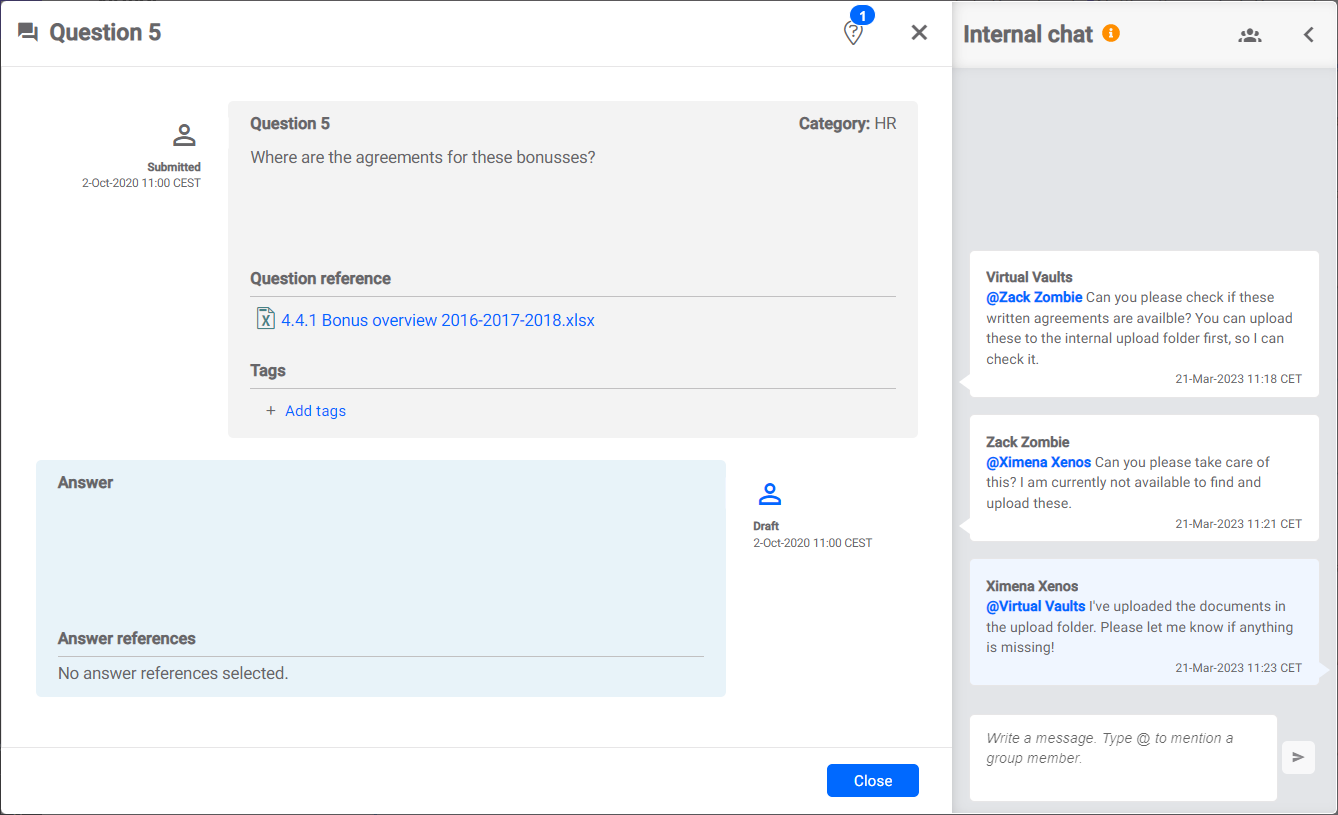Send the chat message with arrow icon

tap(1297, 757)
